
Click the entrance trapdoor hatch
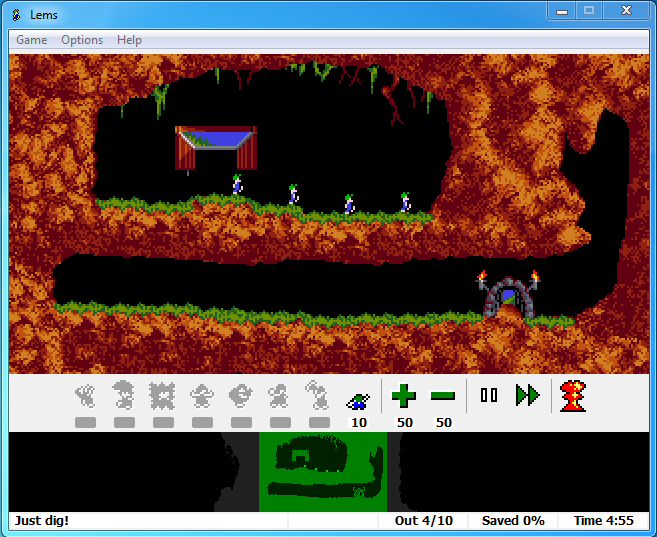pyautogui.click(x=216, y=147)
